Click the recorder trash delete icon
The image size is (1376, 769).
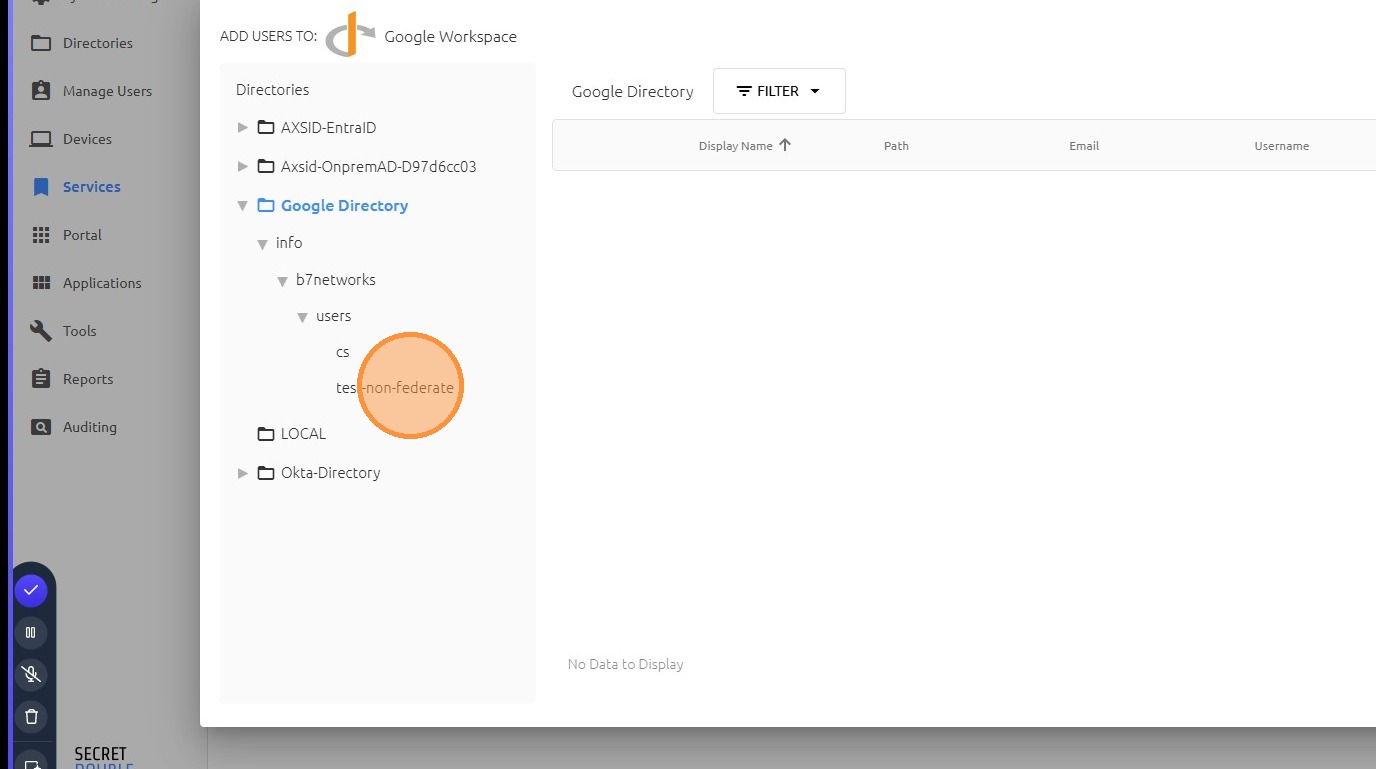tap(31, 716)
